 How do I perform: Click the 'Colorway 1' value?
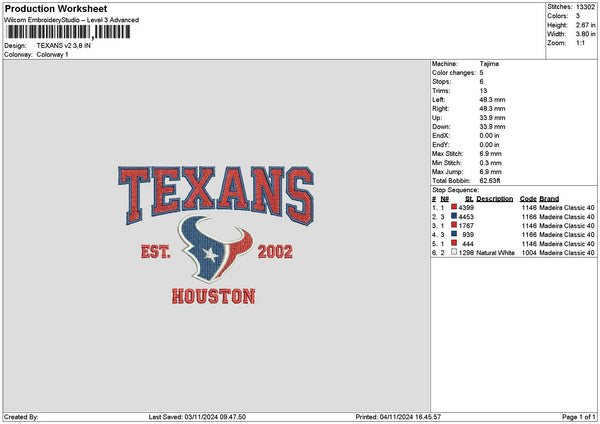(x=52, y=55)
